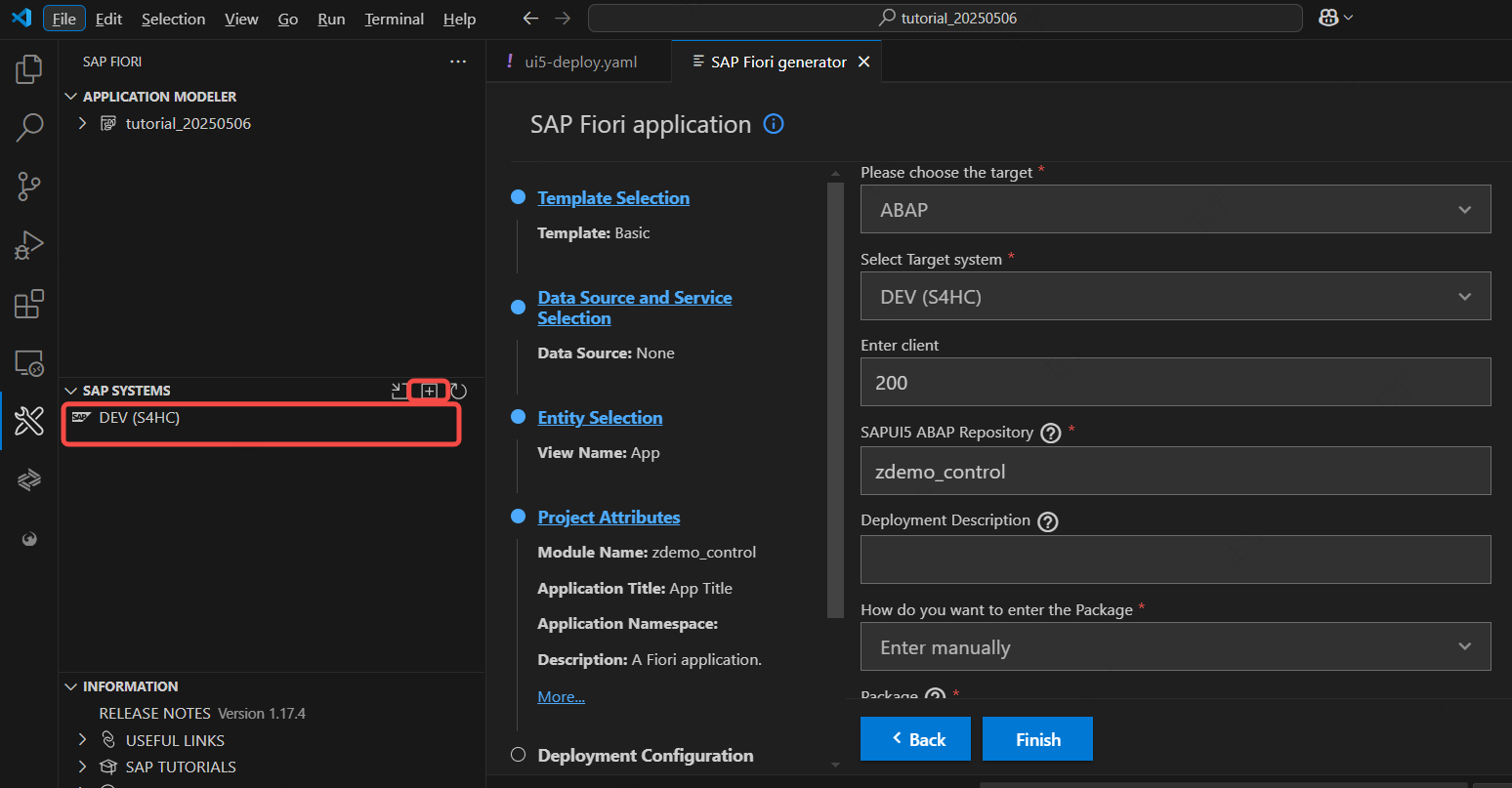The height and width of the screenshot is (788, 1512).
Task: Open the Run and Debug view
Action: (x=29, y=245)
